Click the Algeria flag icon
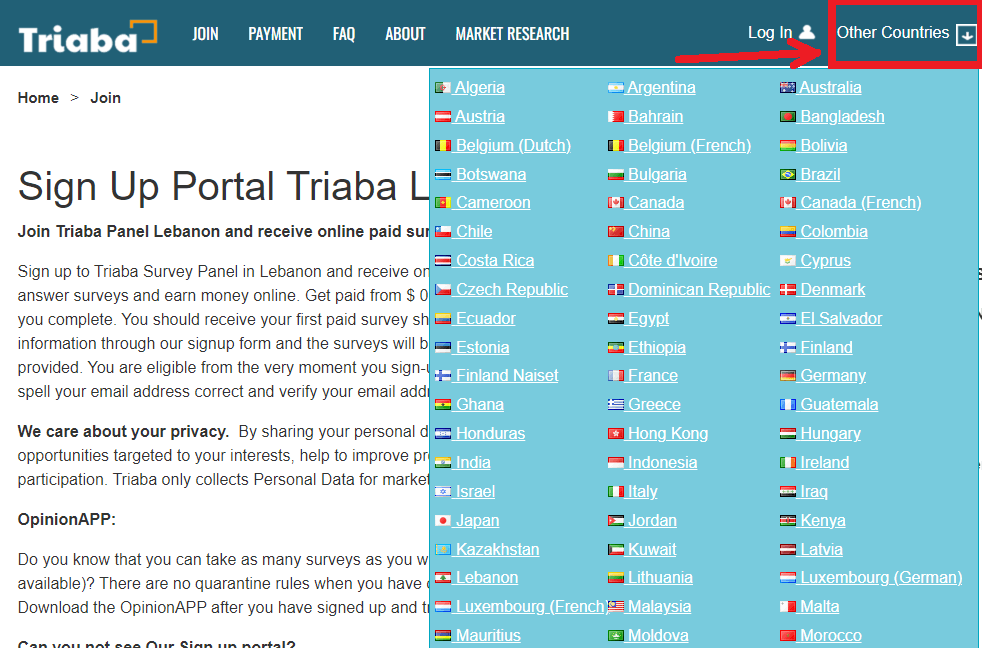982x648 pixels. pyautogui.click(x=443, y=88)
